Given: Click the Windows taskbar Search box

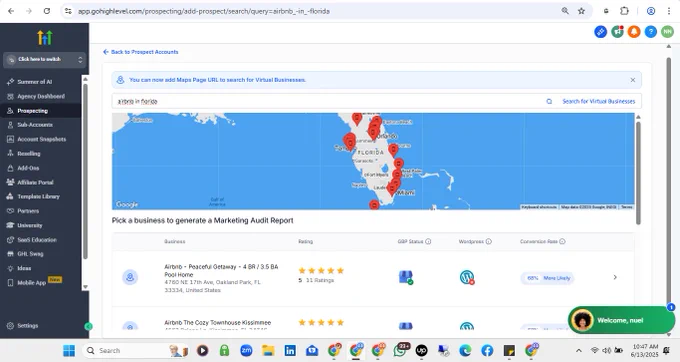Looking at the screenshot, I should 136,350.
